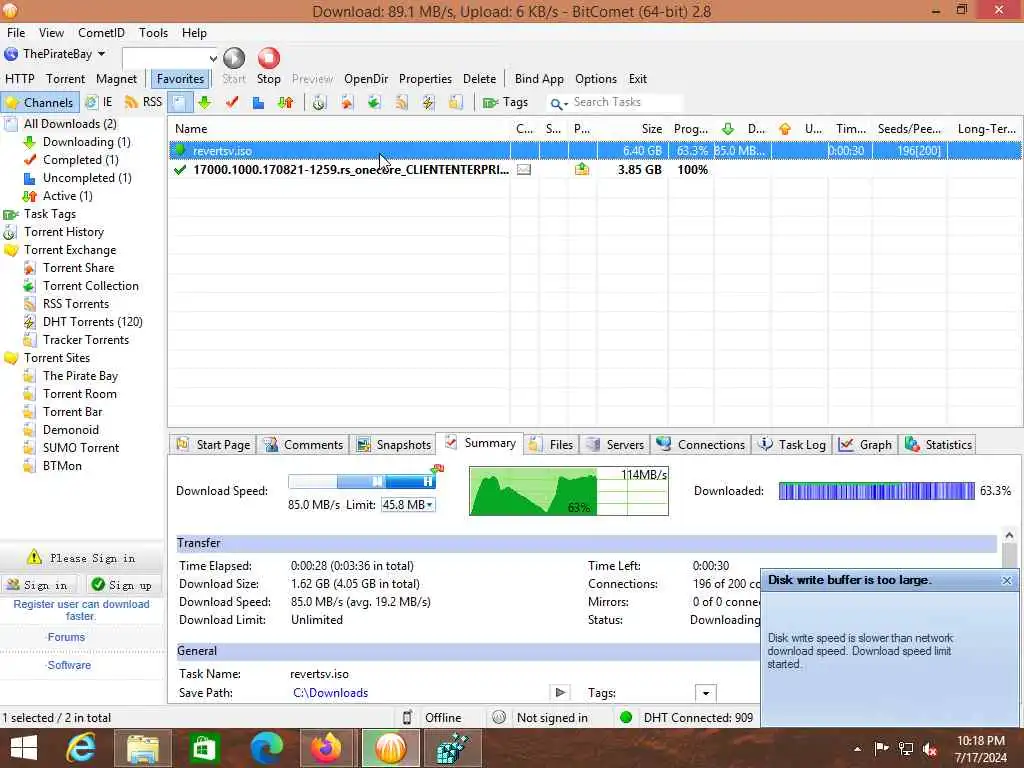1024x768 pixels.
Task: Click the Tags toolbar button
Action: pyautogui.click(x=505, y=103)
